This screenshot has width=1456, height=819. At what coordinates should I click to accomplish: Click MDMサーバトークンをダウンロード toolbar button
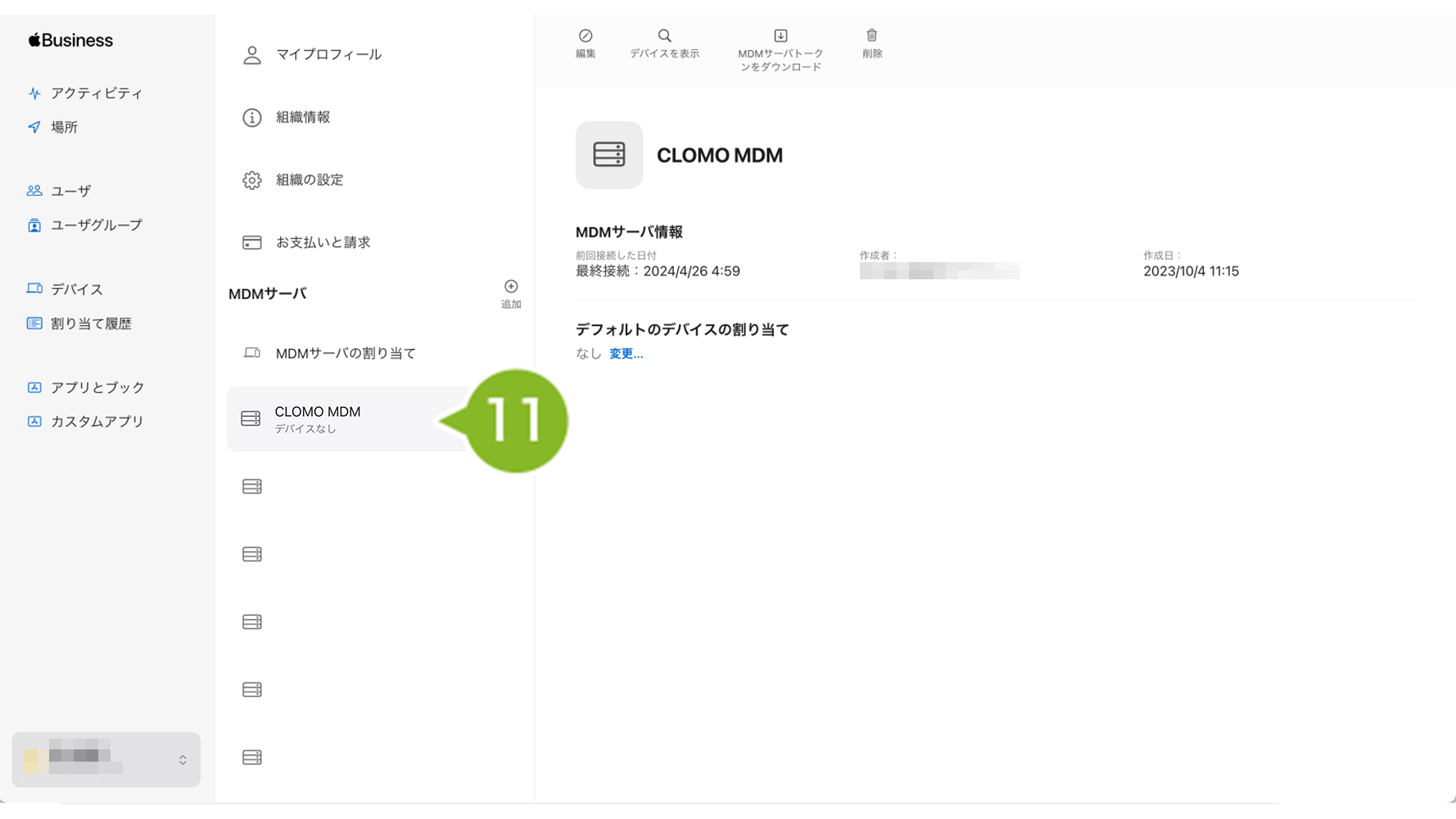pos(780,50)
